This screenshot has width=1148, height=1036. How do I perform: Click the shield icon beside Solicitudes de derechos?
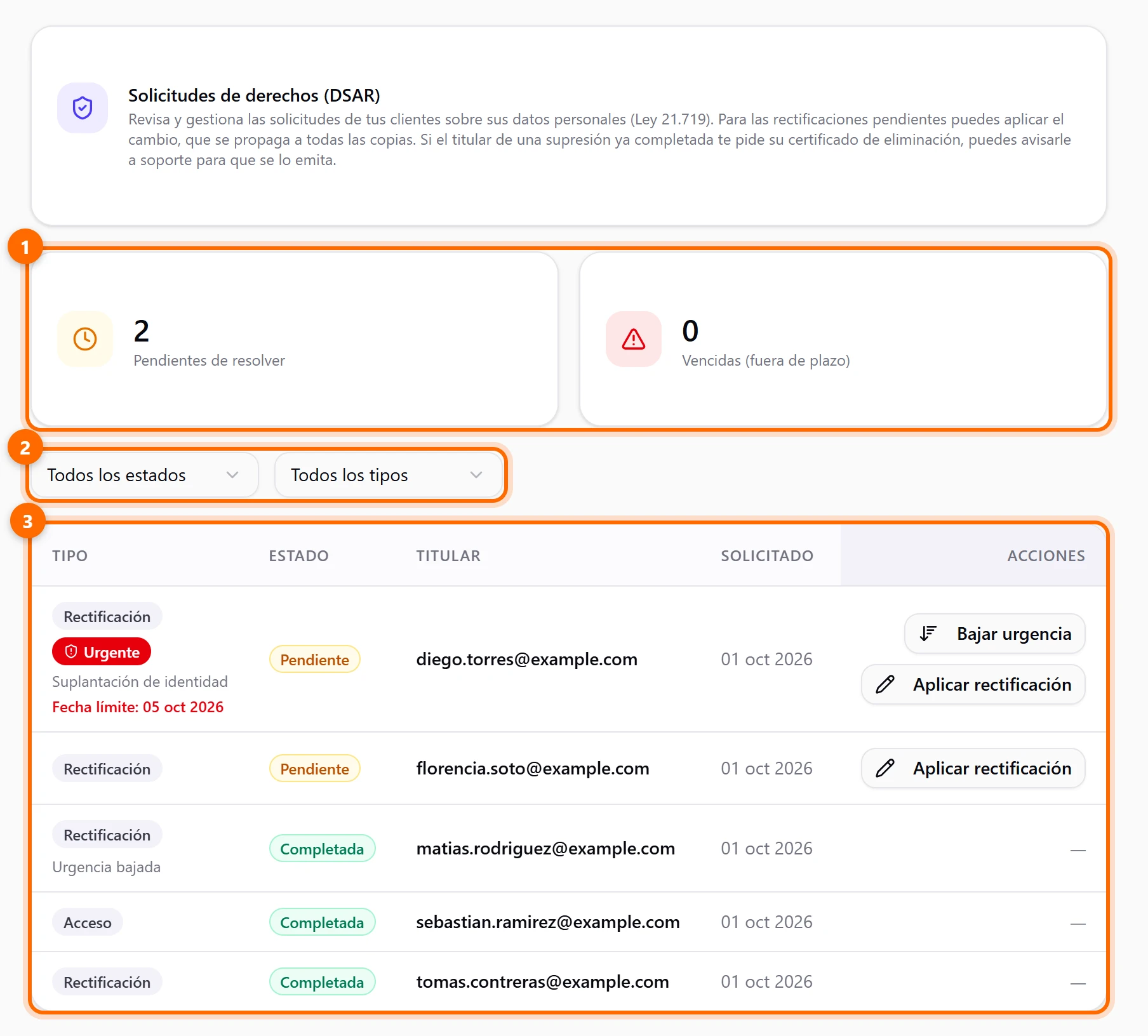point(83,108)
